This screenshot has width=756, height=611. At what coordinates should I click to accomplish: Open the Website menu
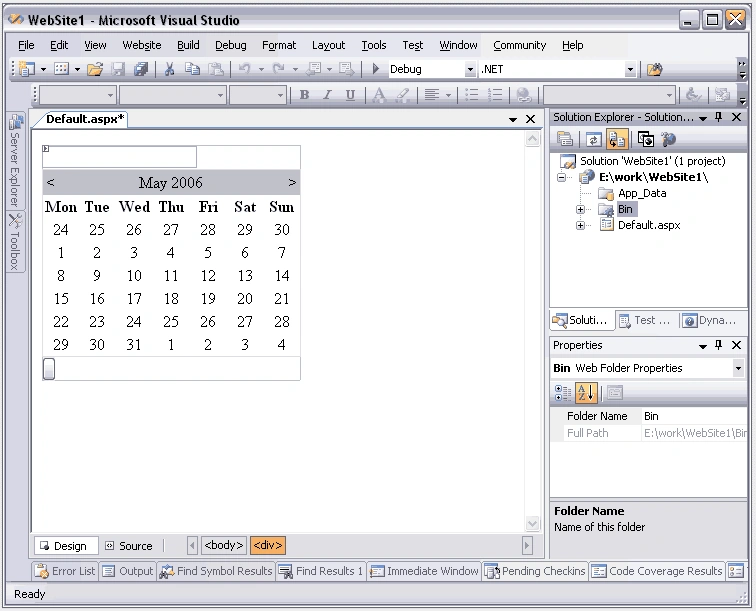tap(142, 45)
